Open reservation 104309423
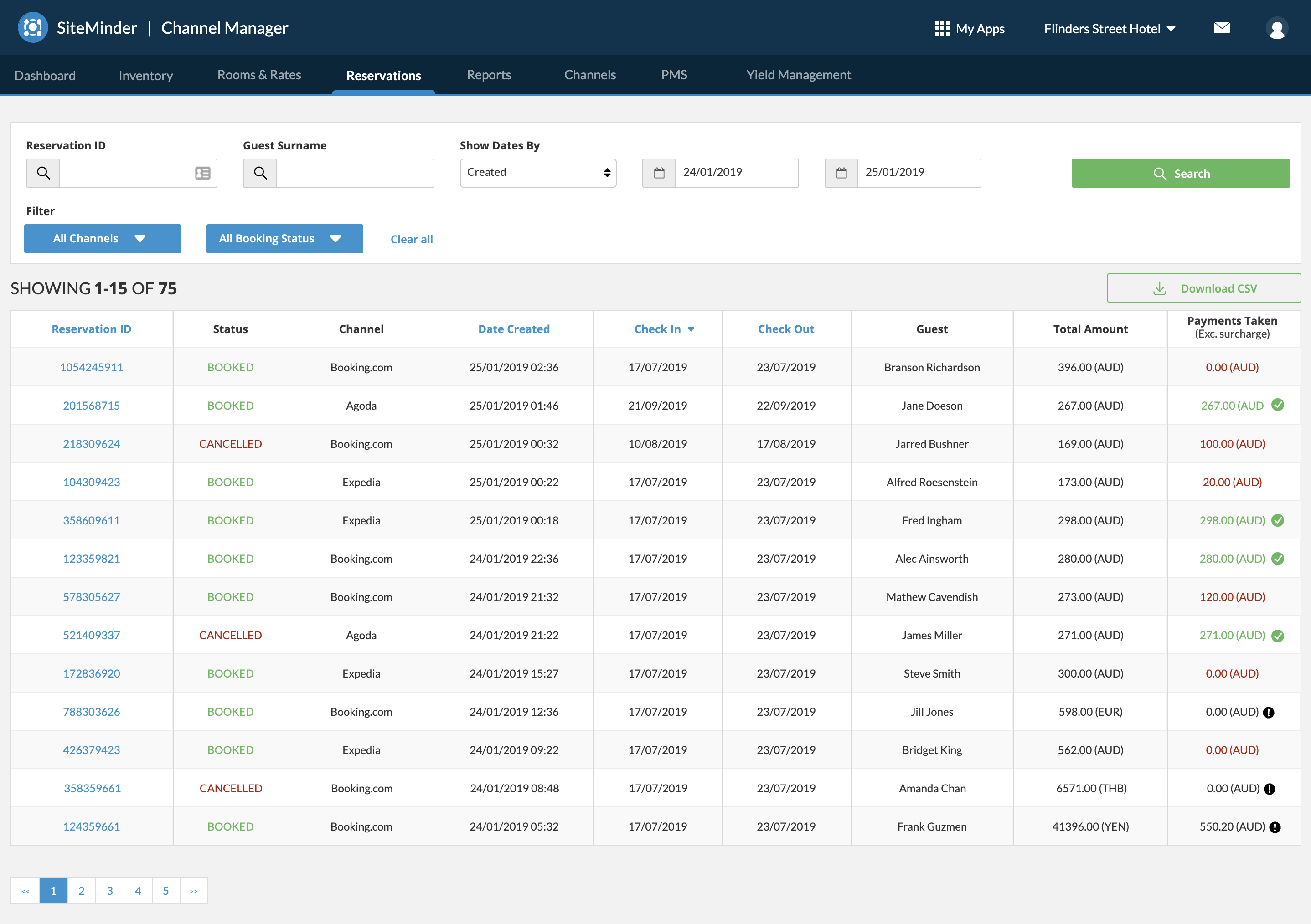The height and width of the screenshot is (924, 1311). [91, 482]
